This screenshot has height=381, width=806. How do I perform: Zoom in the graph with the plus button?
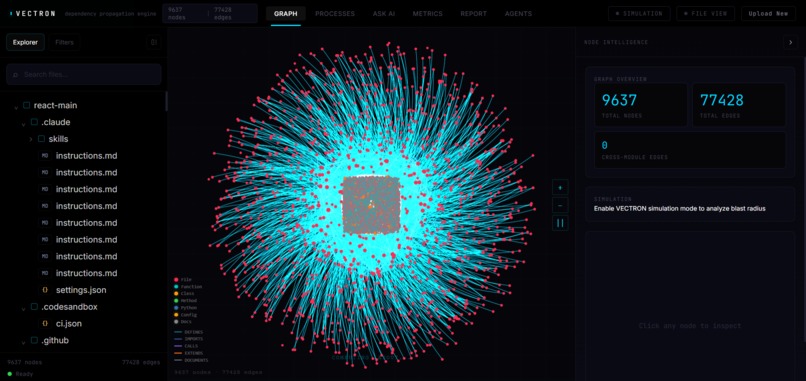point(560,187)
